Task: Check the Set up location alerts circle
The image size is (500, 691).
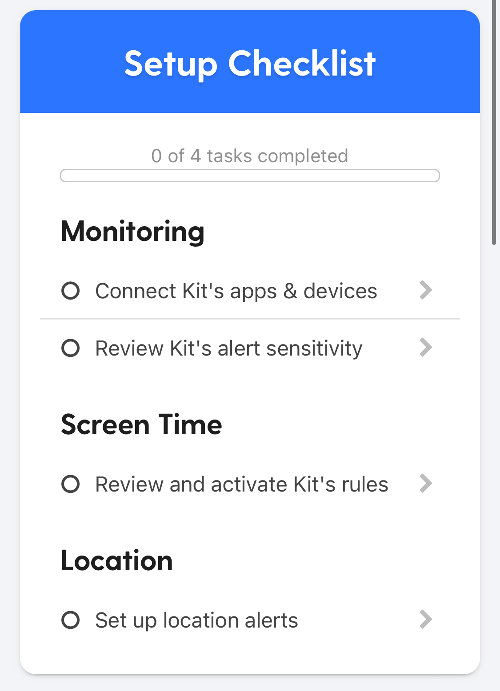Action: pyautogui.click(x=70, y=620)
